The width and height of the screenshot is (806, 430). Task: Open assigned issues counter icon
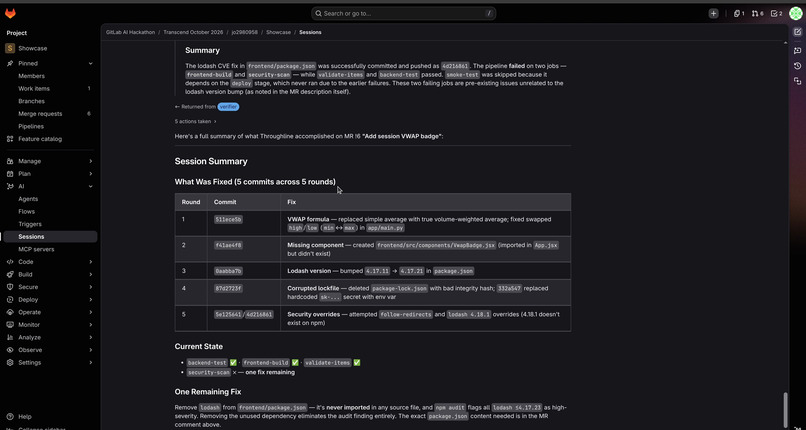(739, 14)
